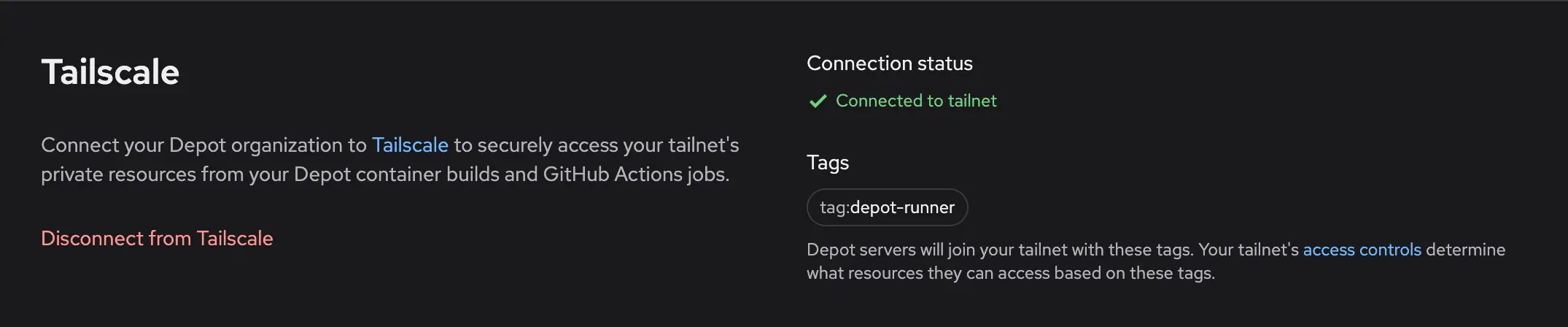
Task: Select the tag:depot-runner chip
Action: [887, 207]
